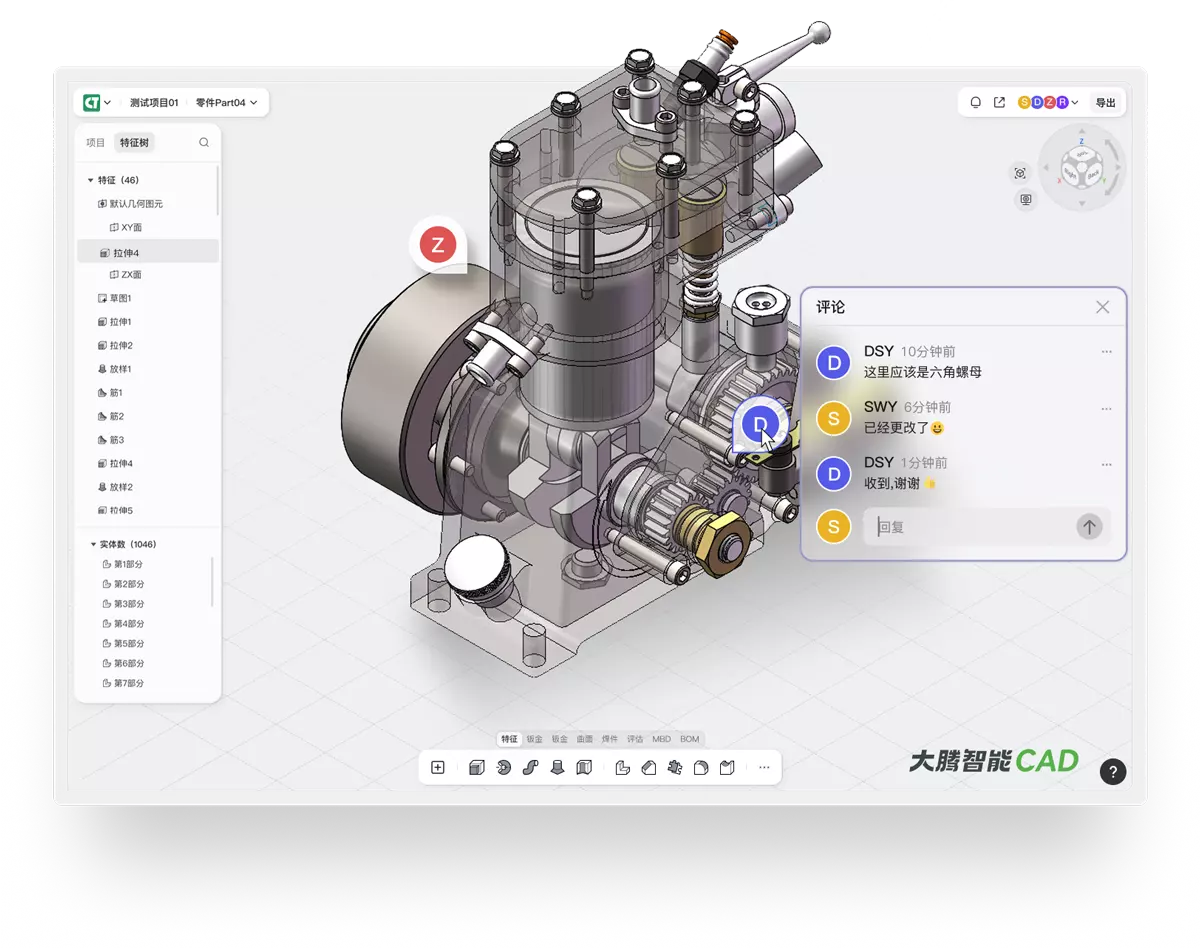Choose the sweep tool icon
This screenshot has height=948, width=1200.
(x=531, y=767)
